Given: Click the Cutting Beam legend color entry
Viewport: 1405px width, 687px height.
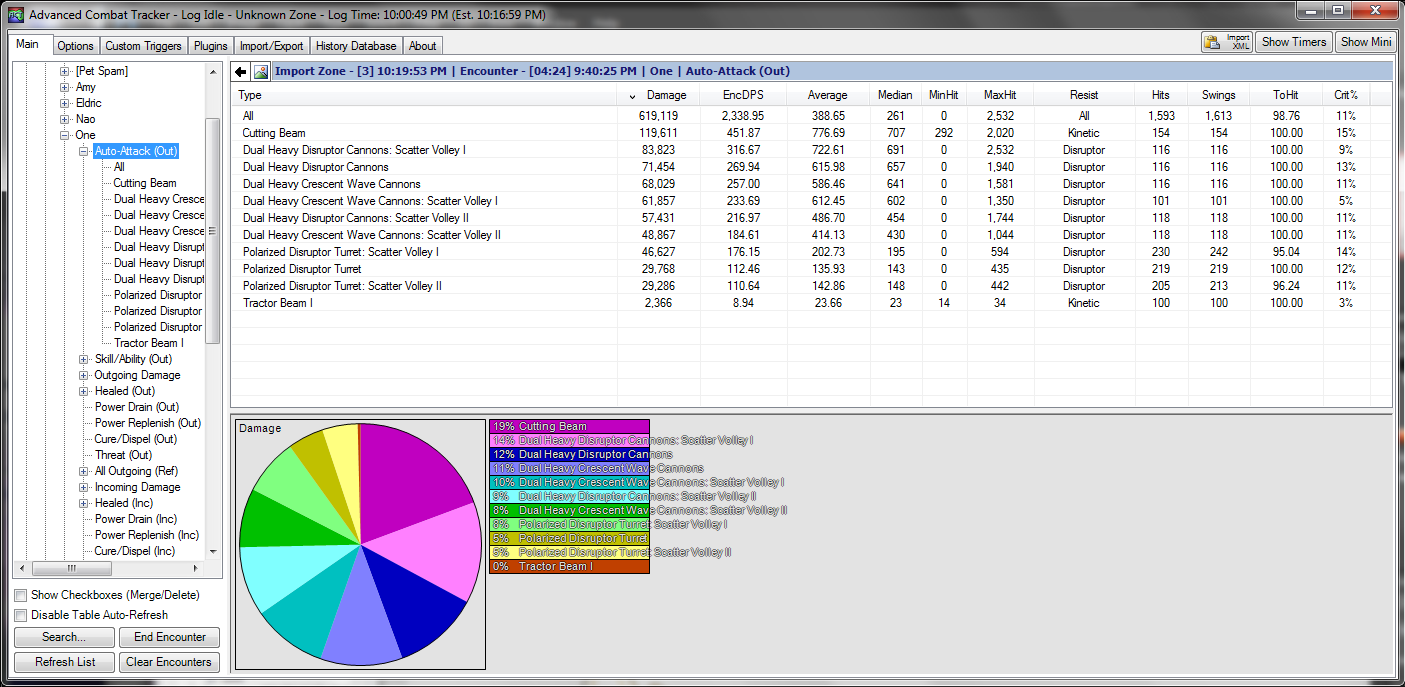Looking at the screenshot, I should [x=568, y=427].
